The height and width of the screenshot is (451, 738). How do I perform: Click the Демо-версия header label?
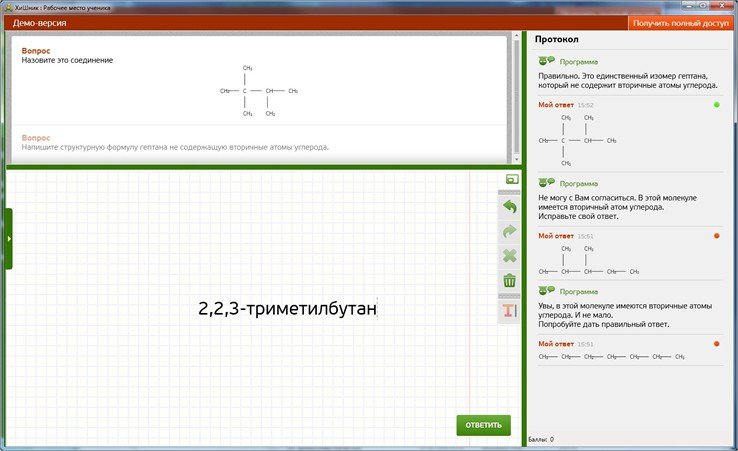(x=40, y=23)
